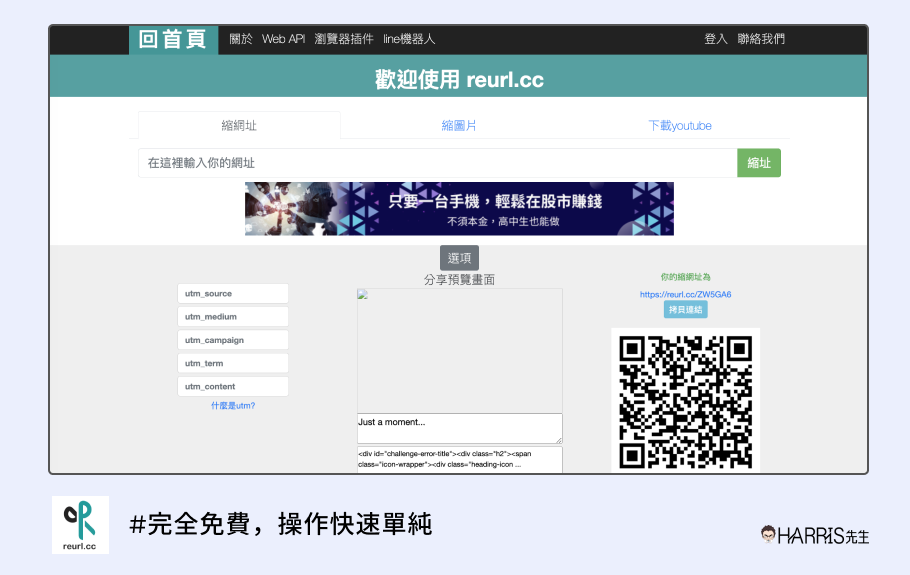The width and height of the screenshot is (910, 575).
Task: Edit the 'Just a moment...' title box
Action: [x=460, y=429]
